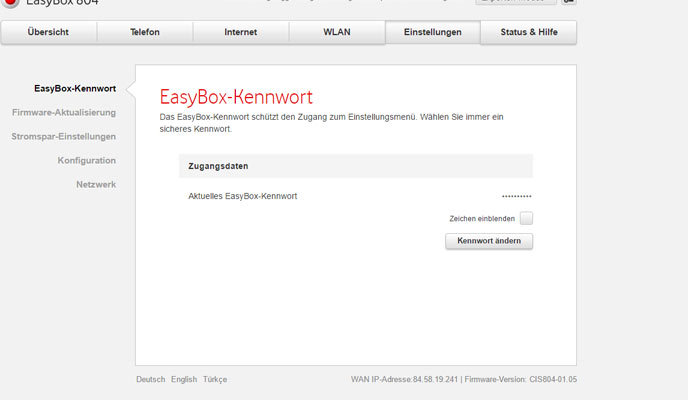
Task: Enable the Zeichen einblenden checkbox
Action: click(526, 218)
